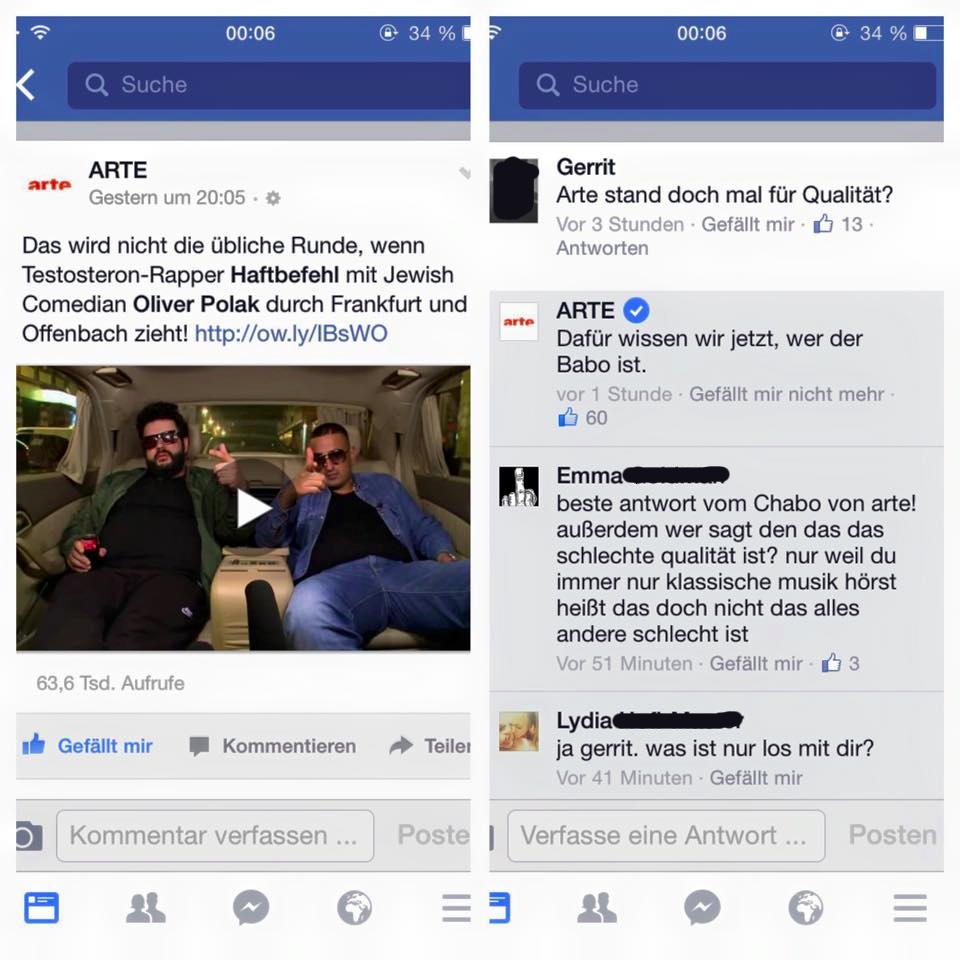Like Lydia's comment with Gefällt mir
The height and width of the screenshot is (960, 960).
[x=756, y=778]
